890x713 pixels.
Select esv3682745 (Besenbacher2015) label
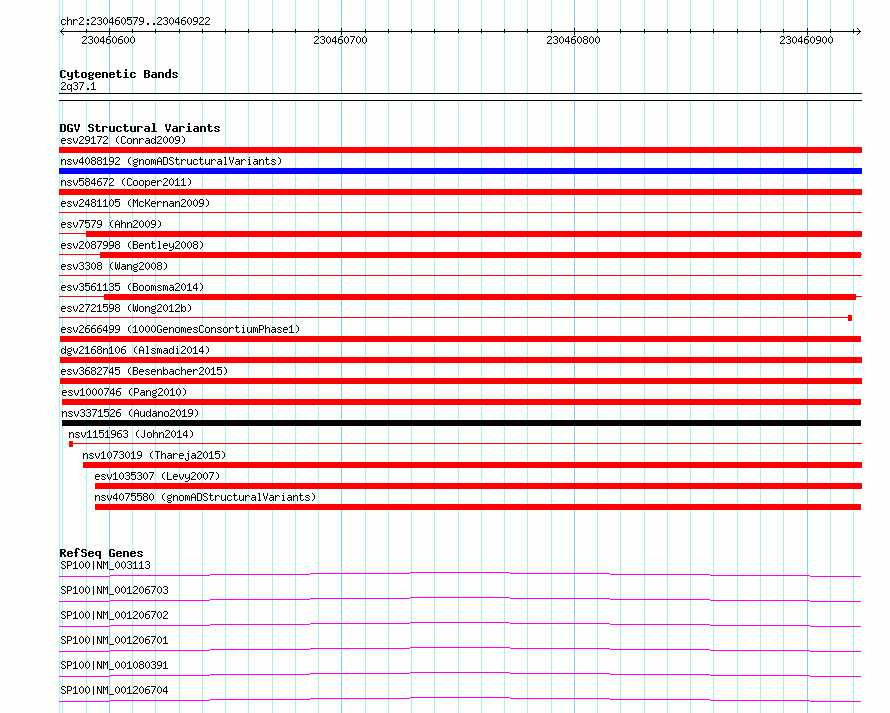(x=144, y=371)
